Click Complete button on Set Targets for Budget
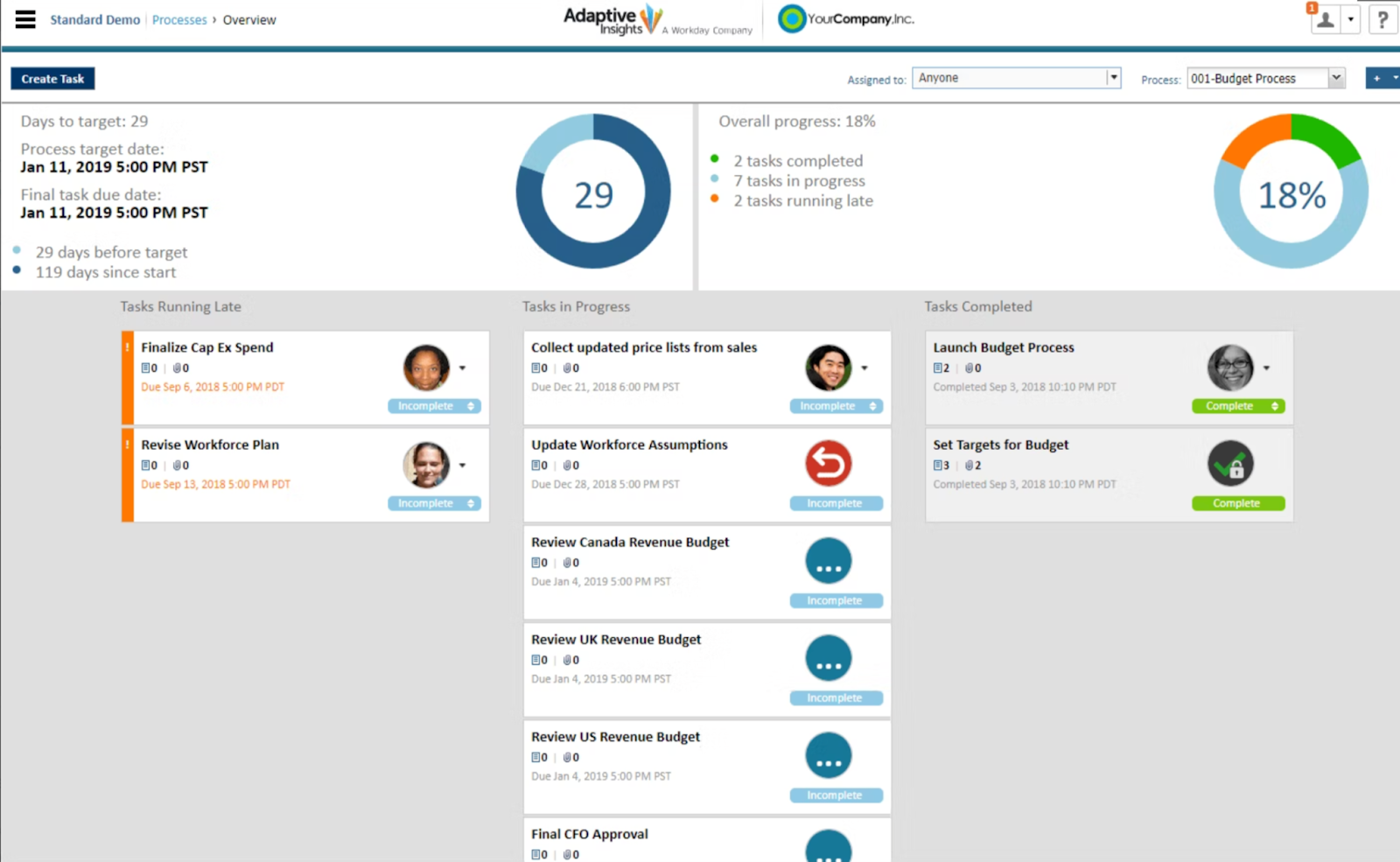 tap(1238, 503)
